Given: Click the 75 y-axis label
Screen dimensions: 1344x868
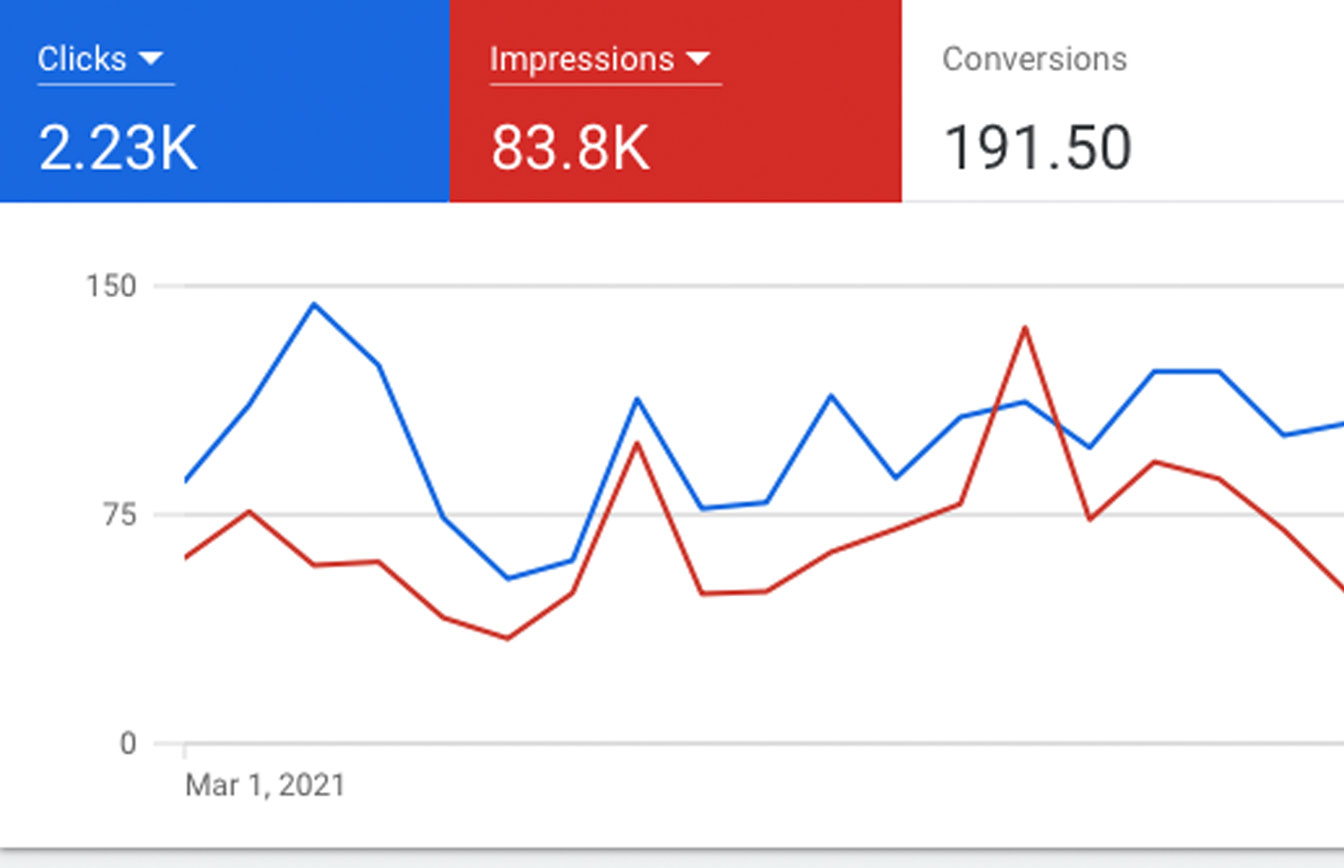Looking at the screenshot, I should click(117, 515).
